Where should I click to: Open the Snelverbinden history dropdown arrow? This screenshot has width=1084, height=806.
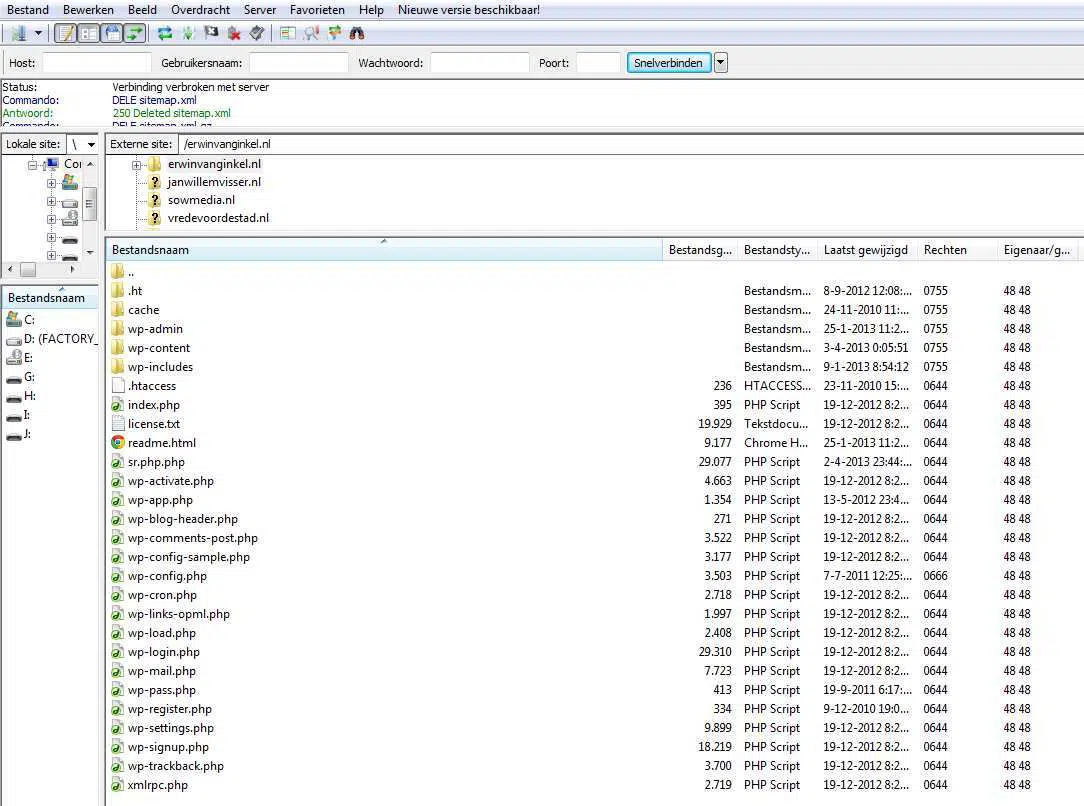pyautogui.click(x=720, y=63)
